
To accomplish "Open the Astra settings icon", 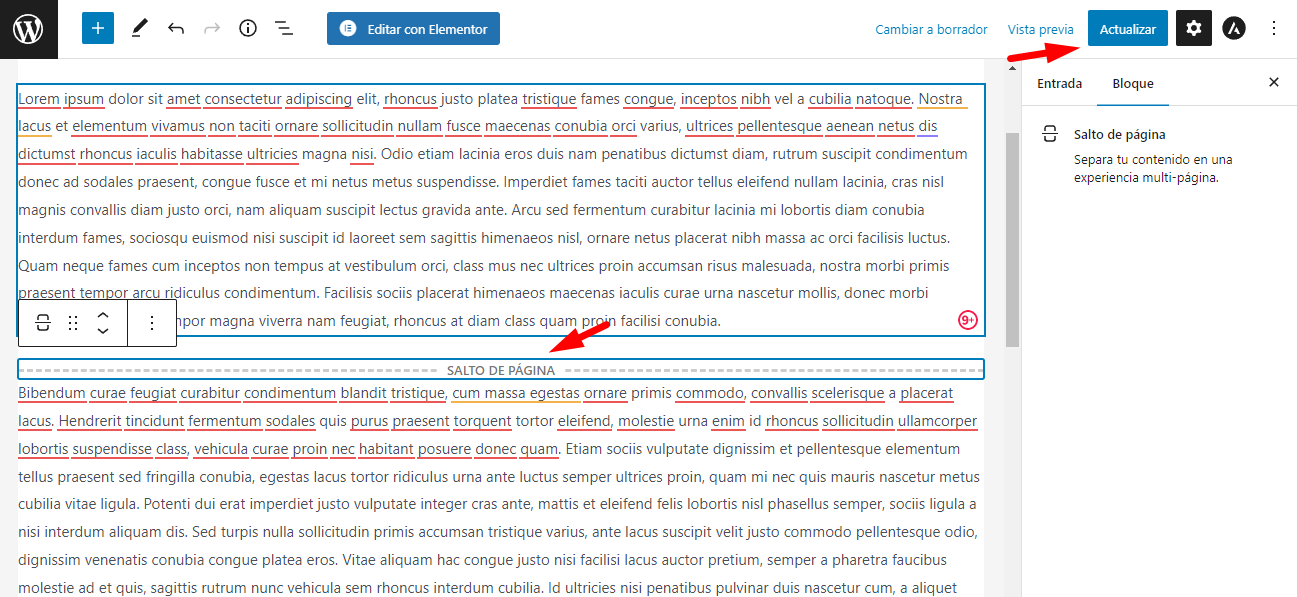I will click(1234, 29).
